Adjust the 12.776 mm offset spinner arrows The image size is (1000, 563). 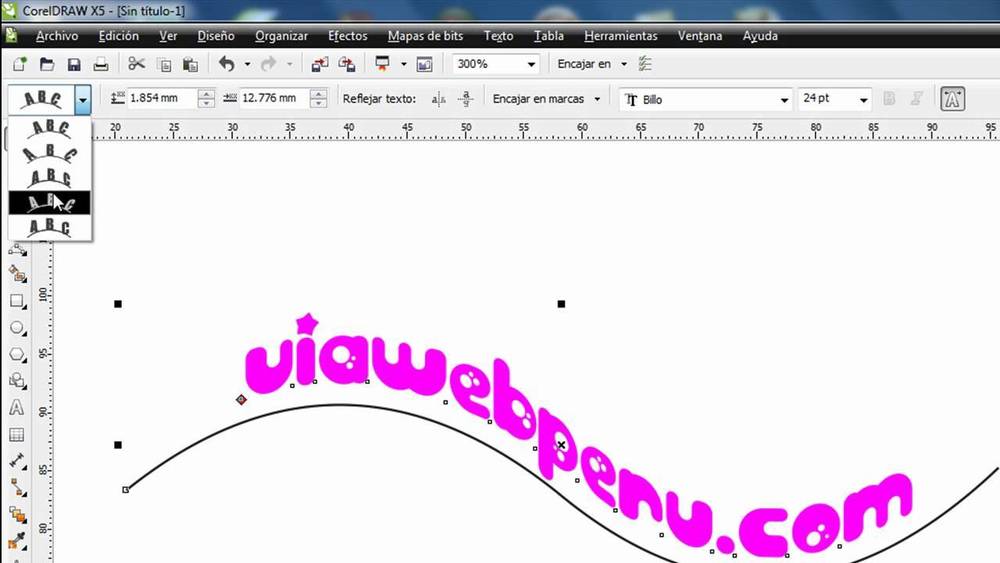tap(318, 98)
